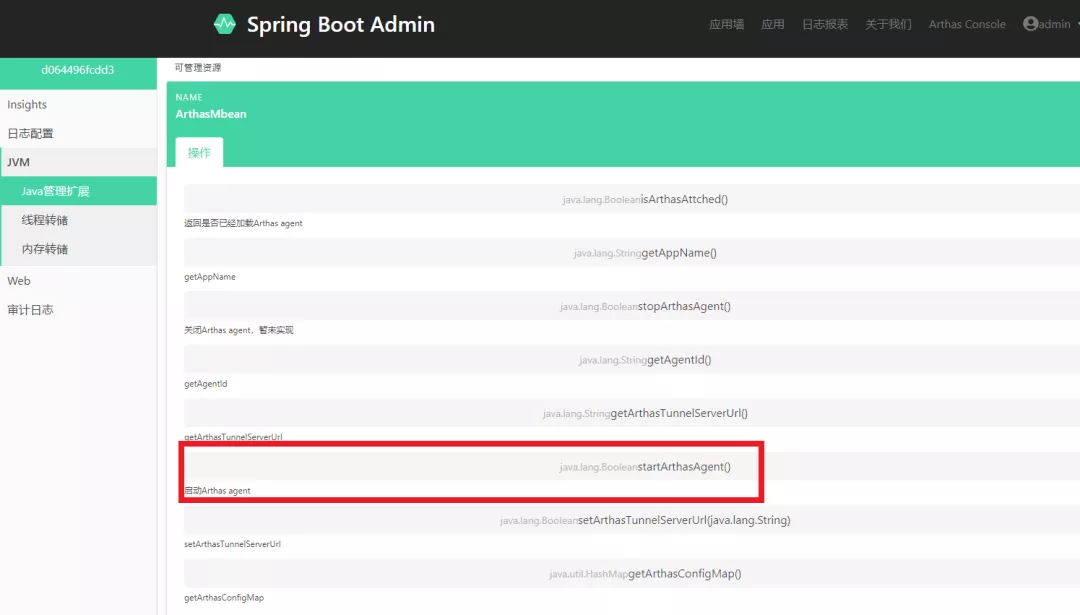Go to 日志报表 in the top navigation
The height and width of the screenshot is (615, 1080).
[x=824, y=25]
